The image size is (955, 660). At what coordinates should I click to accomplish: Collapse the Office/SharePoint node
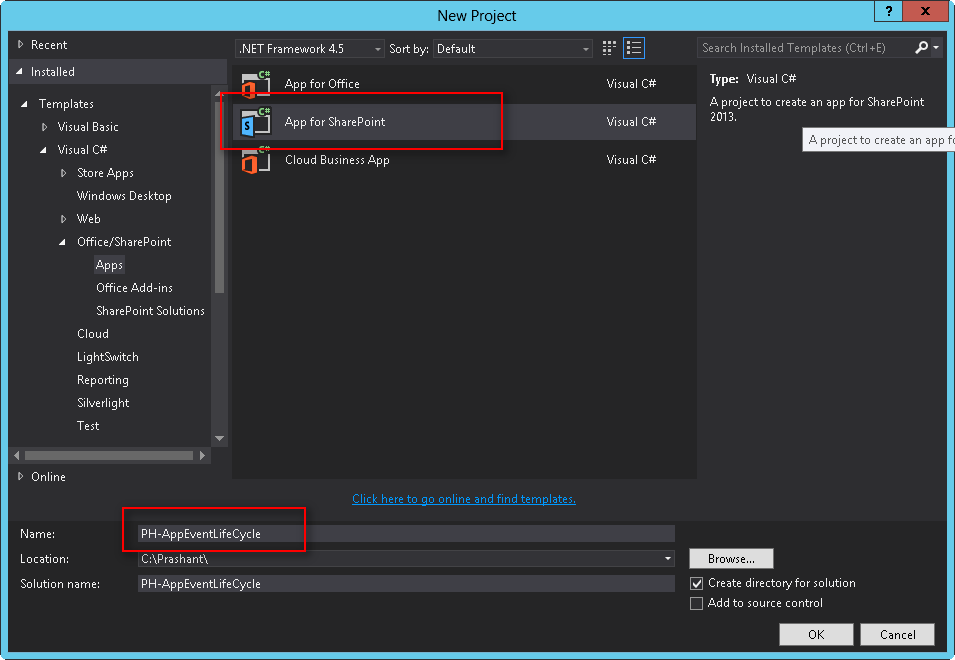tap(63, 242)
